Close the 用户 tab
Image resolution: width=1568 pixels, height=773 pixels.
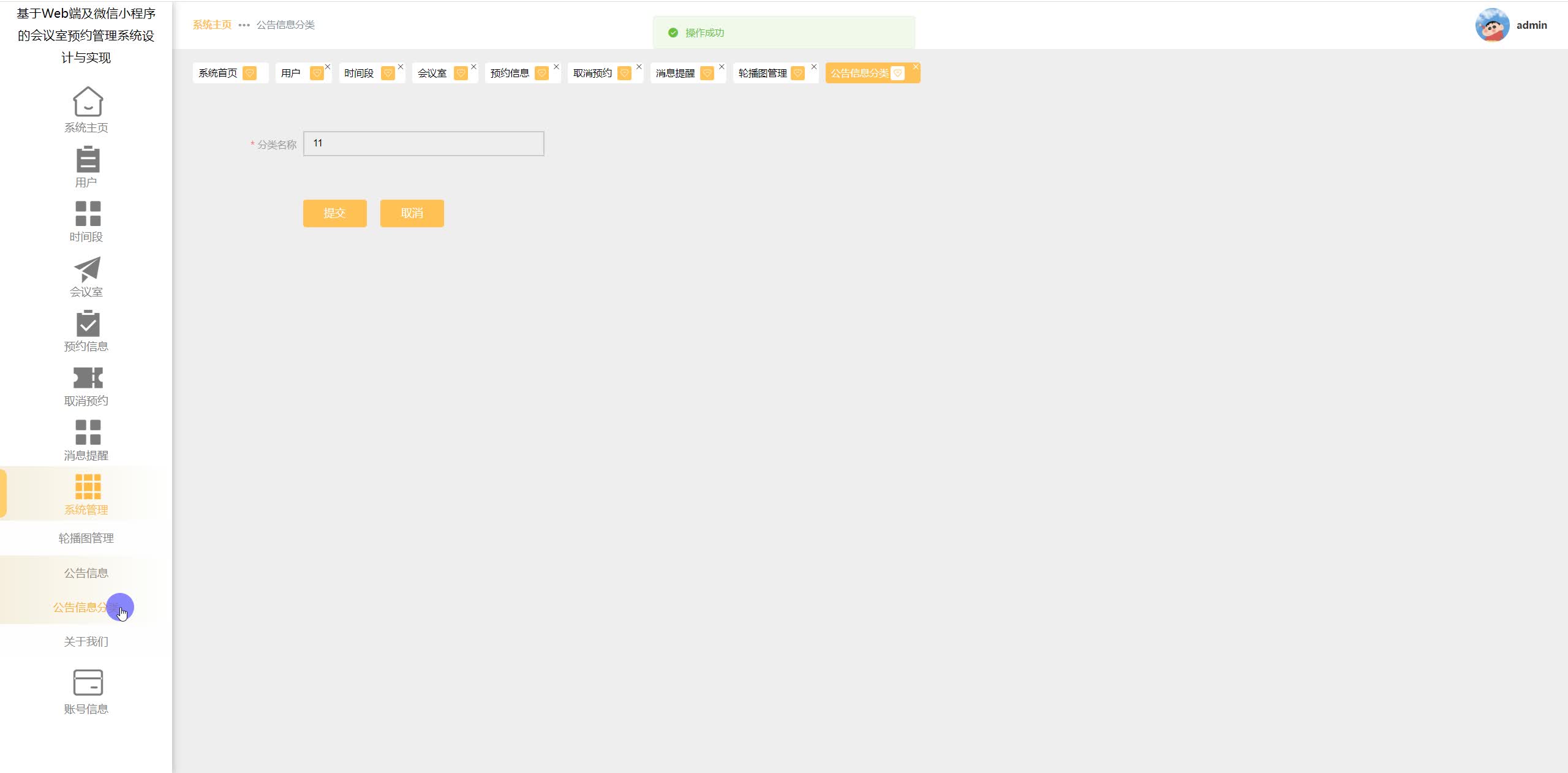coord(328,67)
